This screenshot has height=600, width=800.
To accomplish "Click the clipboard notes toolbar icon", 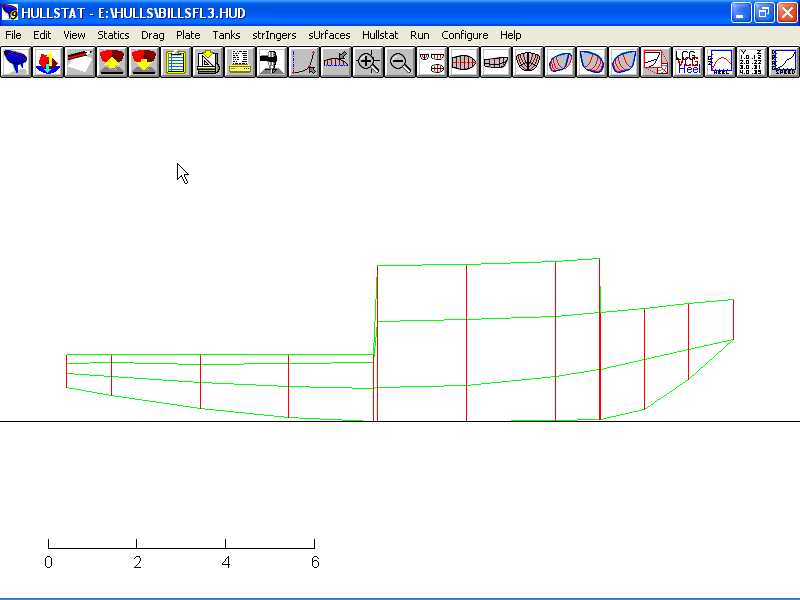I will (176, 62).
